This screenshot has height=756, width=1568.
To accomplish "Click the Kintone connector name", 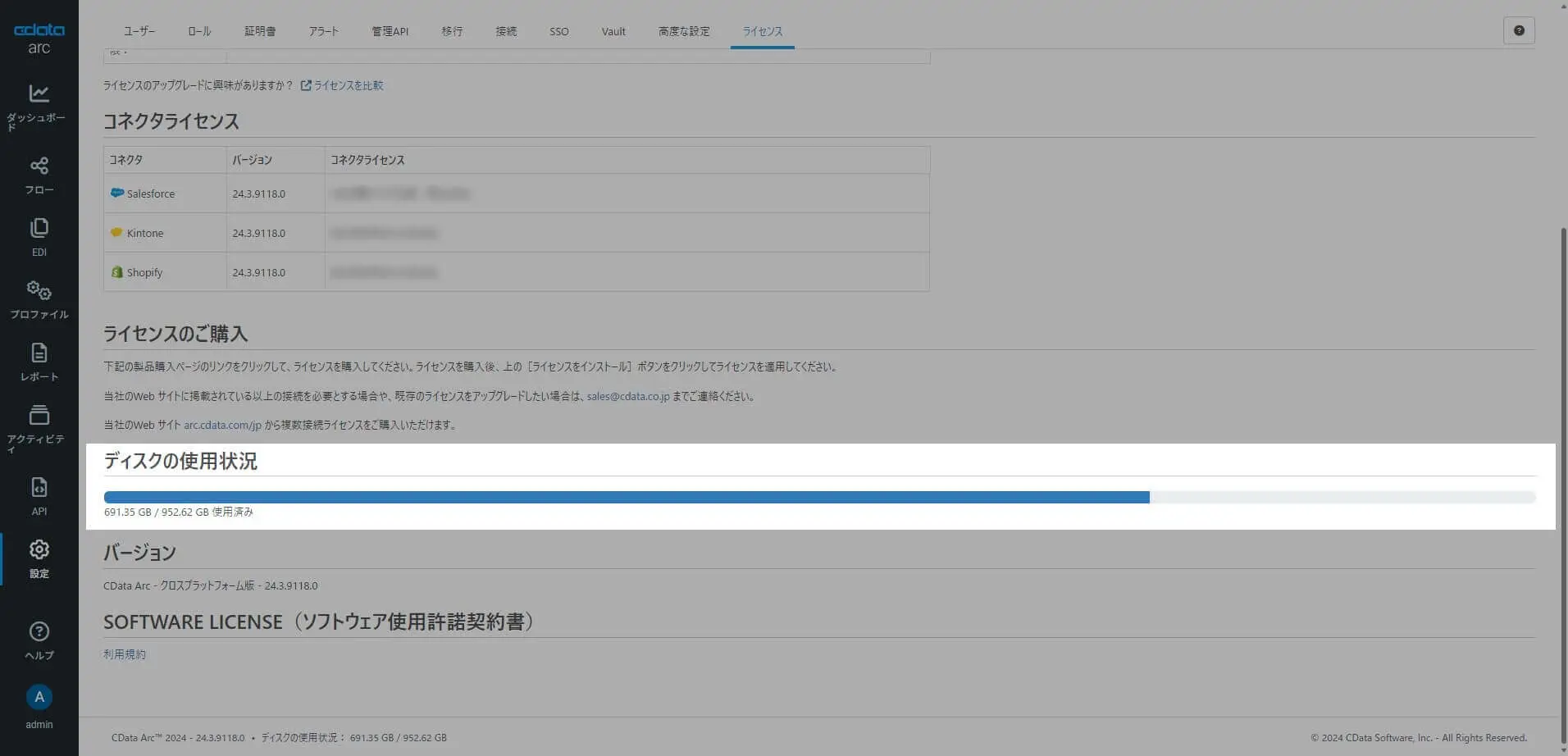I will click(x=145, y=233).
